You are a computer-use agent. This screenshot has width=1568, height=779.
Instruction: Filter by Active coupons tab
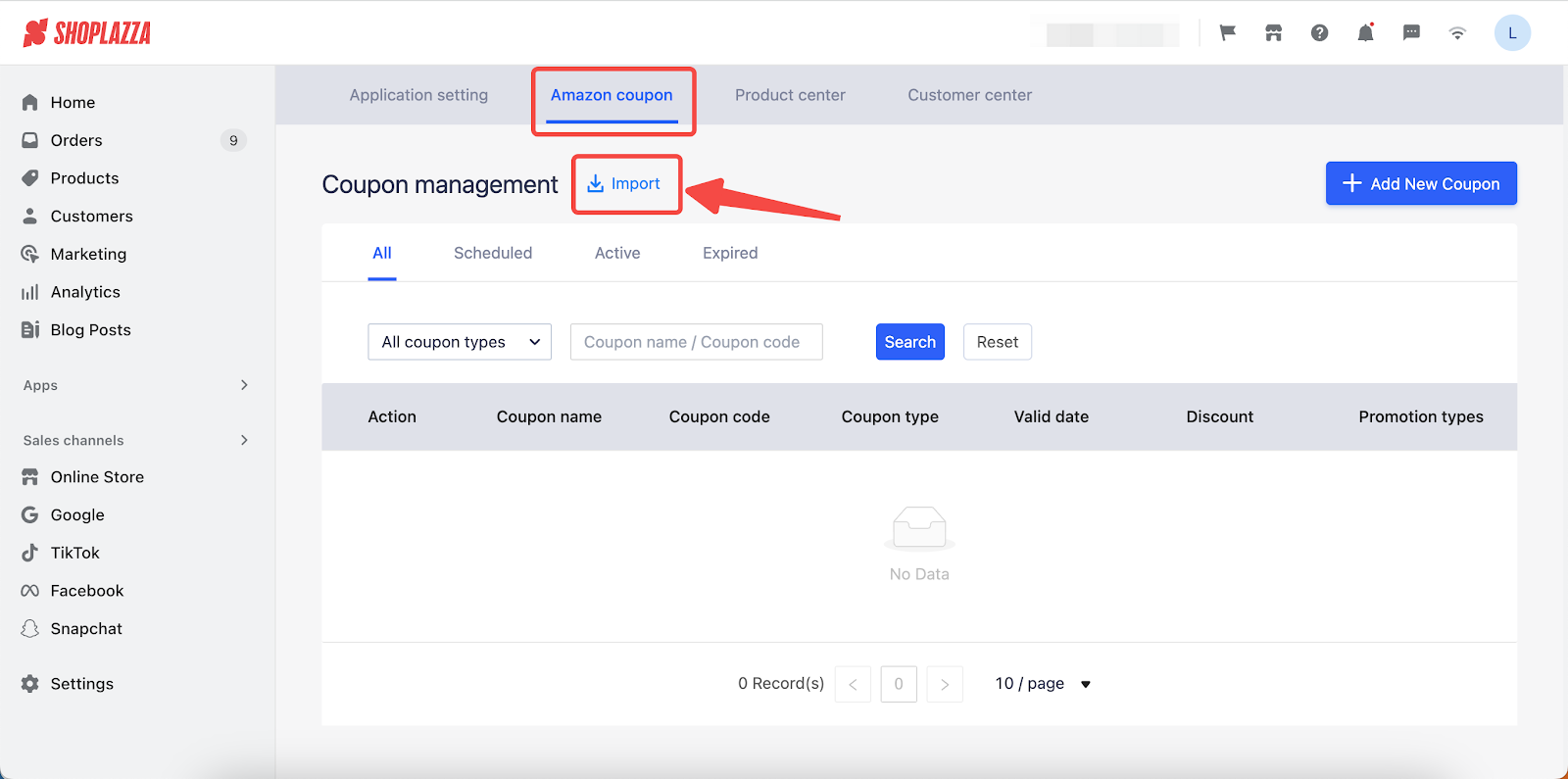[x=617, y=253]
